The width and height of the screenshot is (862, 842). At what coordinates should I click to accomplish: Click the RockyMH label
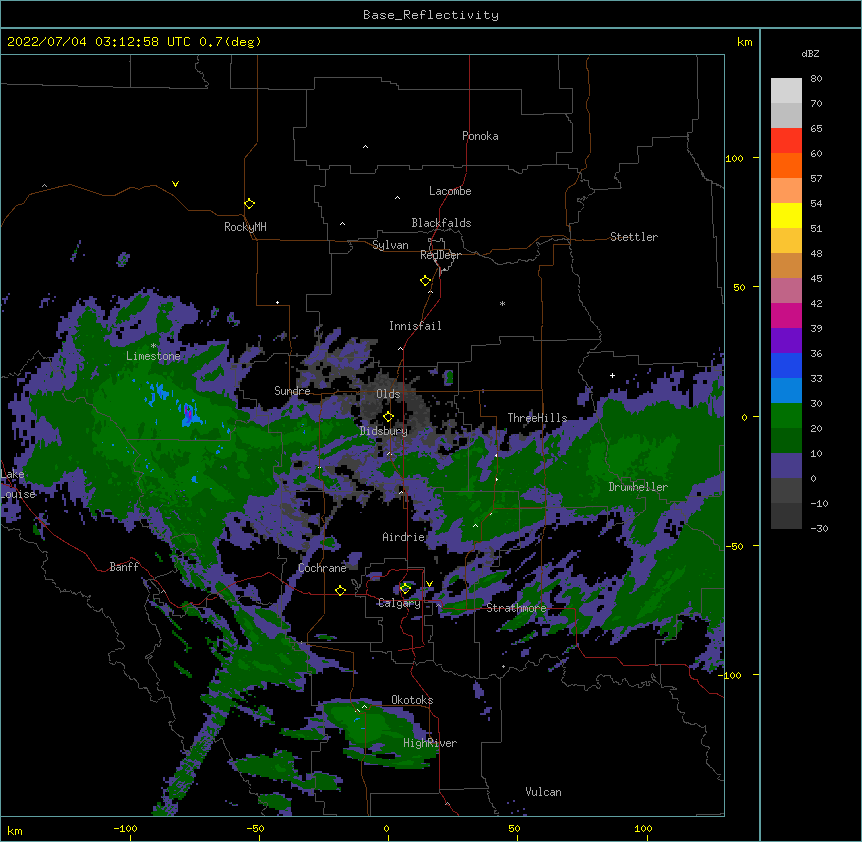[245, 227]
